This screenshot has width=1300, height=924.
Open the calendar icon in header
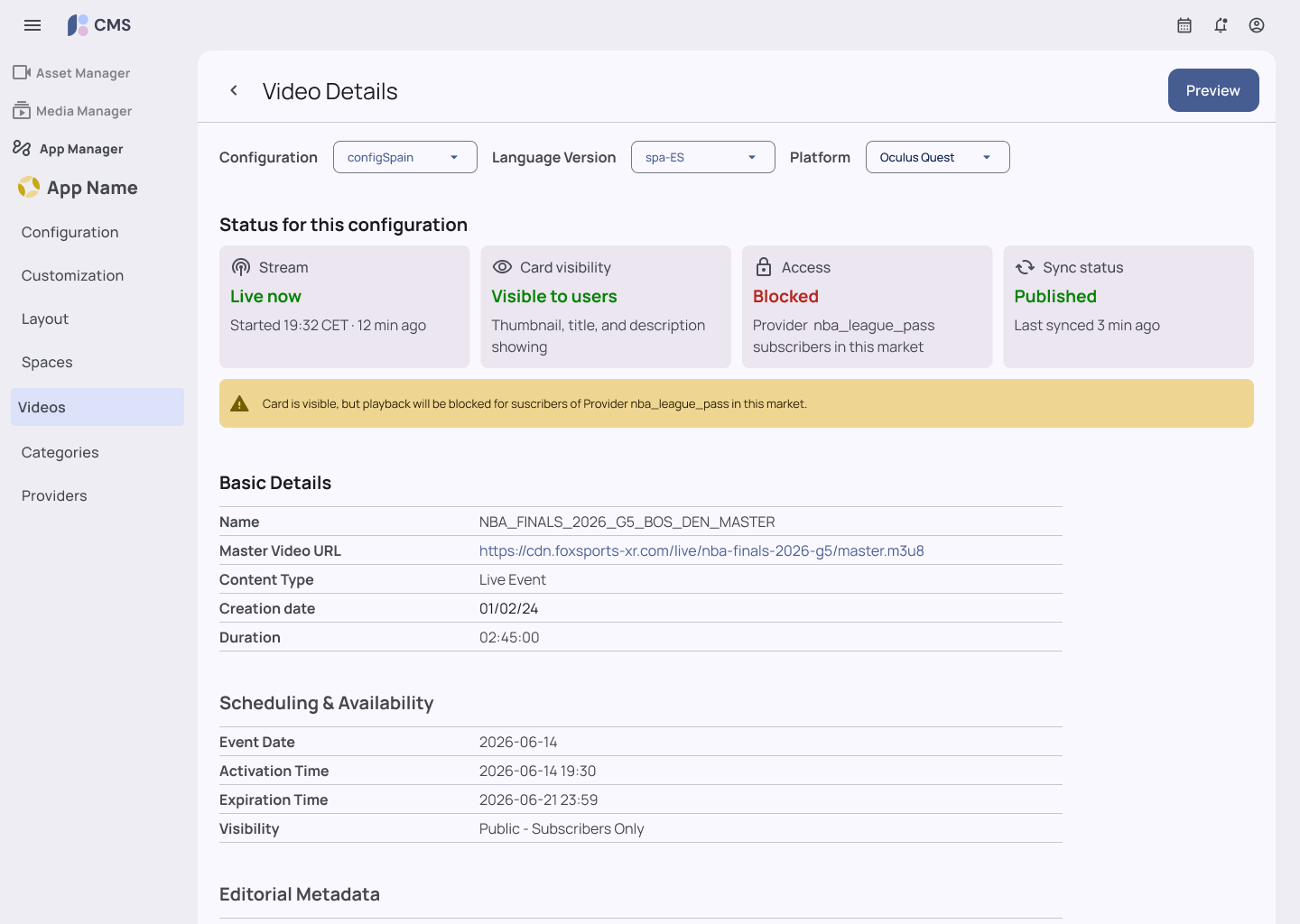(x=1184, y=25)
